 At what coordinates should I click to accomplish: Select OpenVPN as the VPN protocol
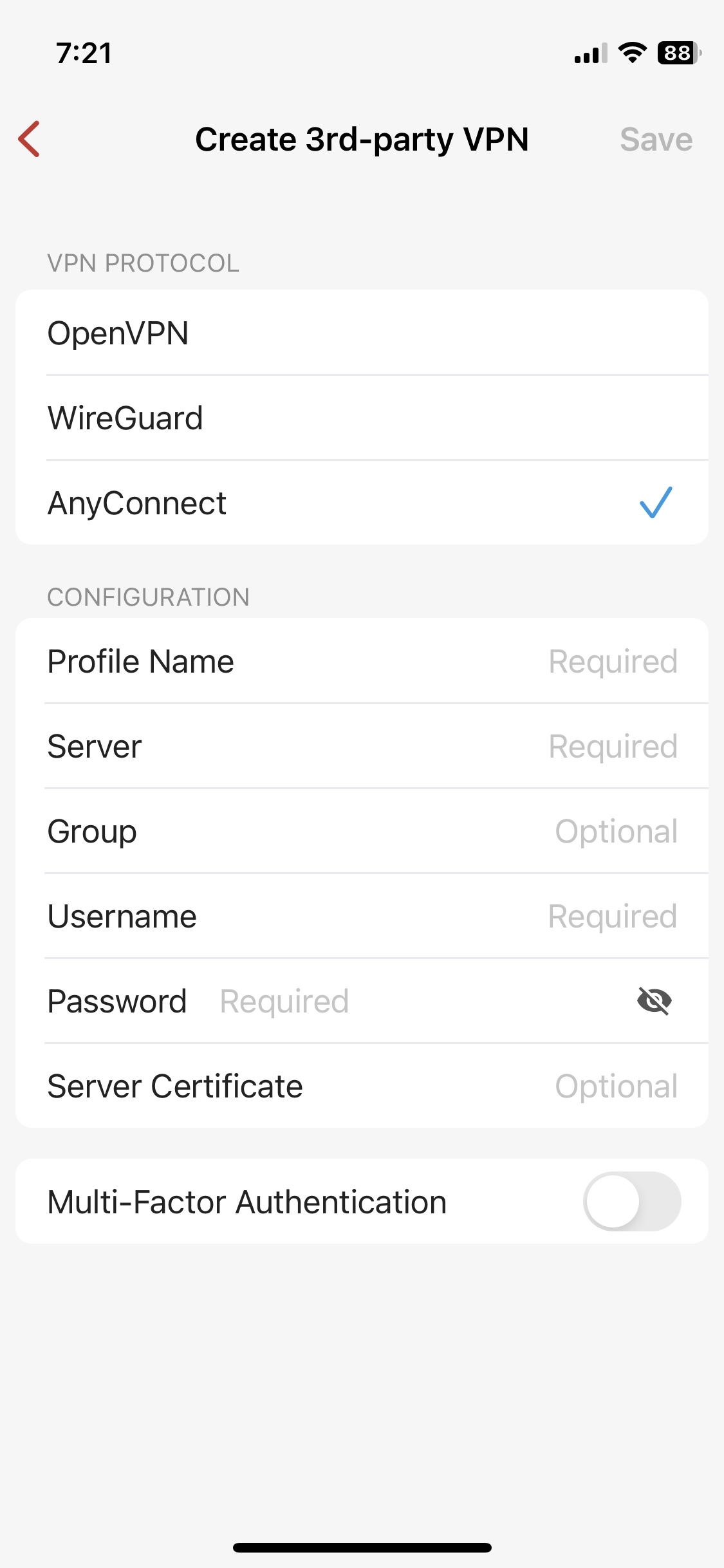(362, 333)
